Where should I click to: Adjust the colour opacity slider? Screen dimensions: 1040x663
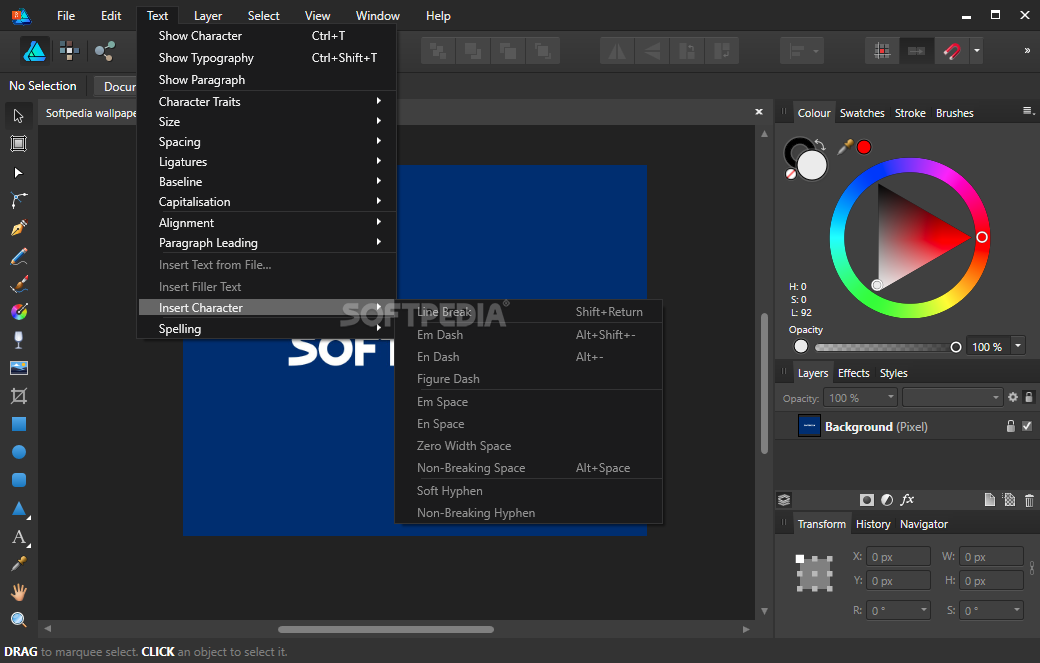point(885,347)
